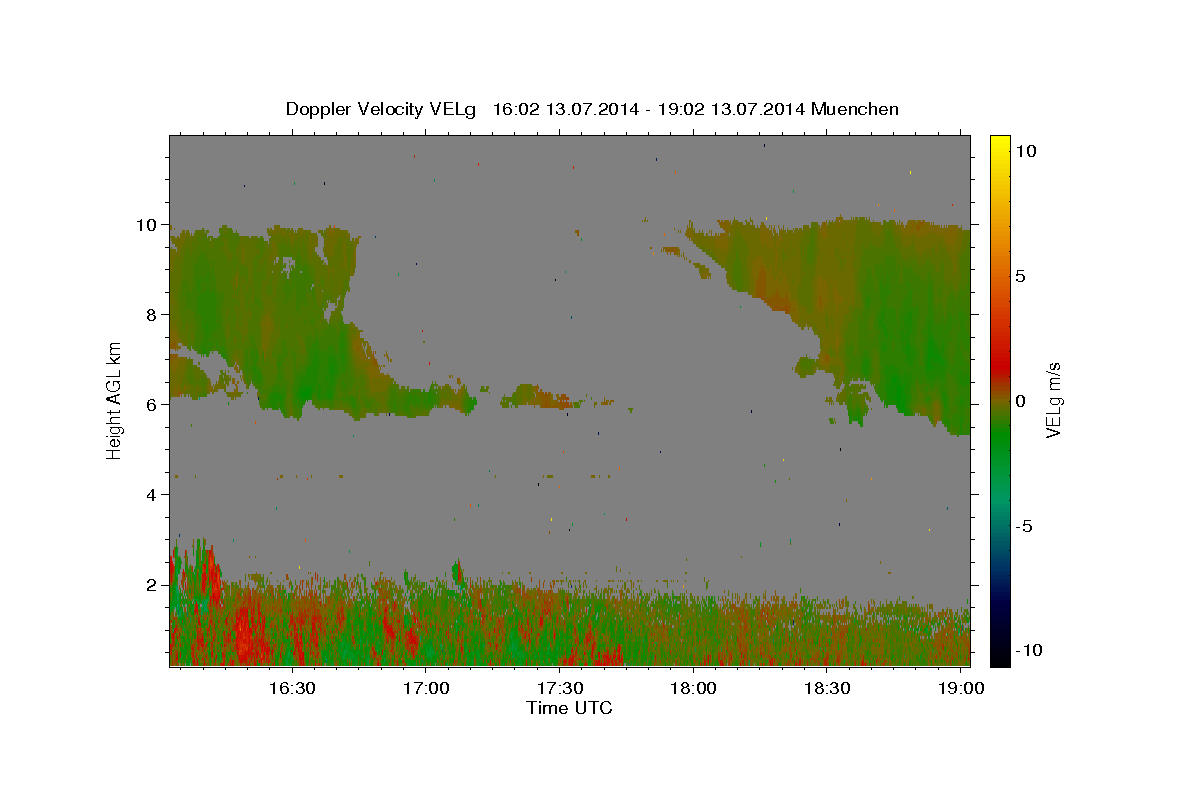Select the 18:30 time tick label
The image size is (1200, 800).
click(827, 689)
